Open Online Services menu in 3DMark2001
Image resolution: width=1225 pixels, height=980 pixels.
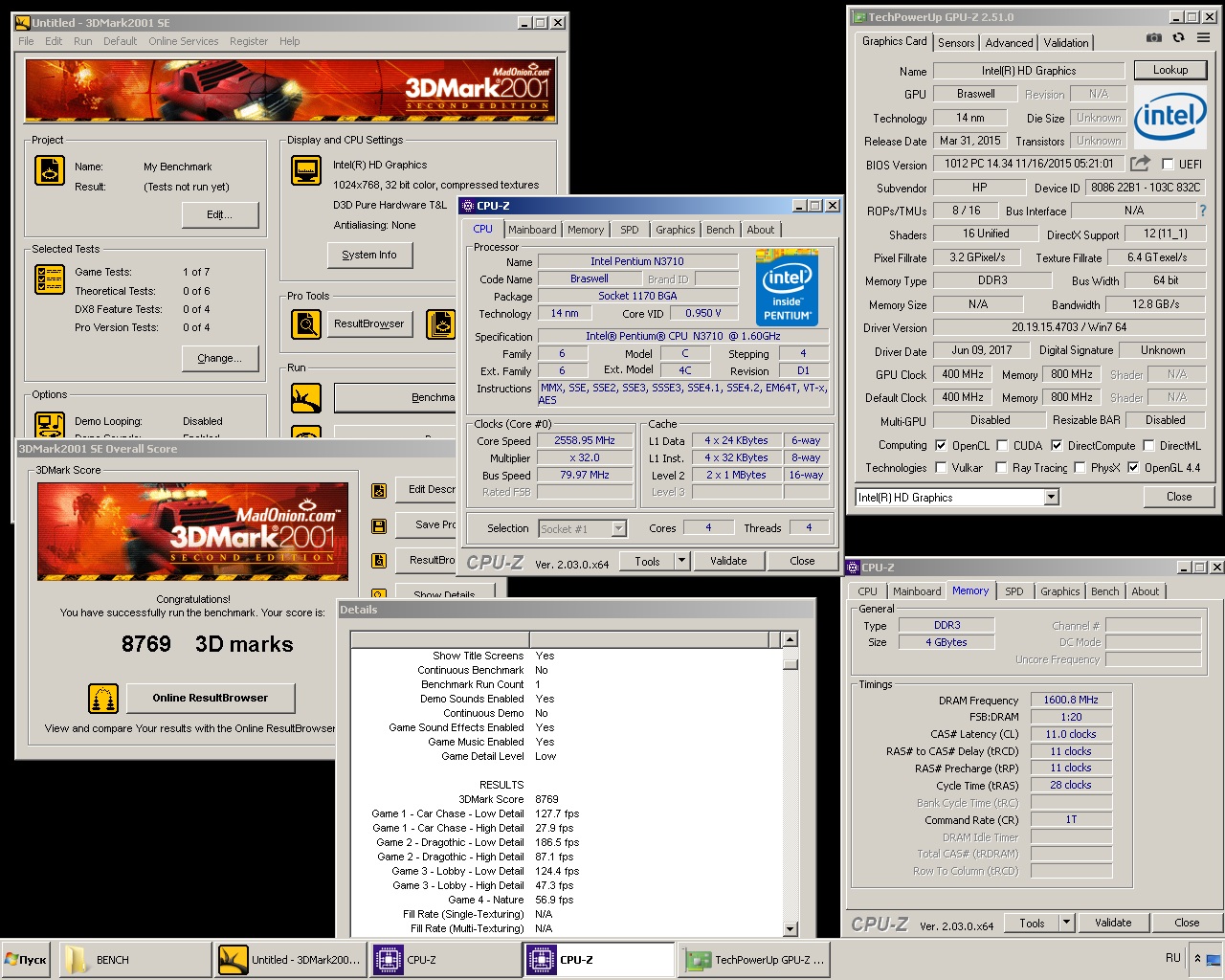tap(184, 41)
